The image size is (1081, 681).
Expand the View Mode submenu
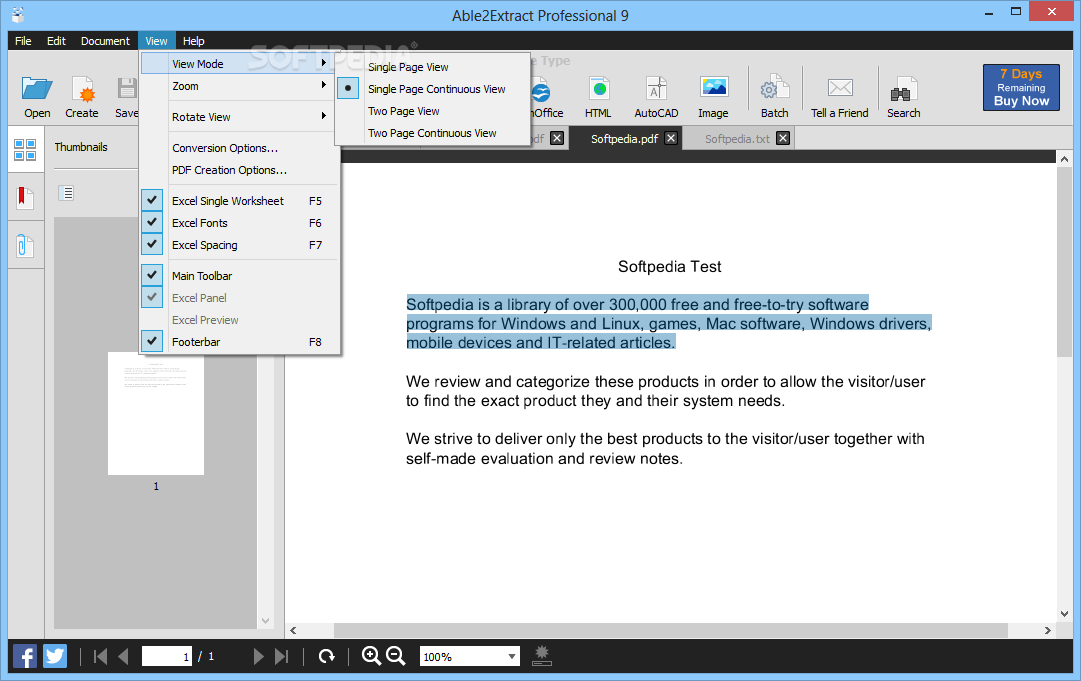click(240, 63)
